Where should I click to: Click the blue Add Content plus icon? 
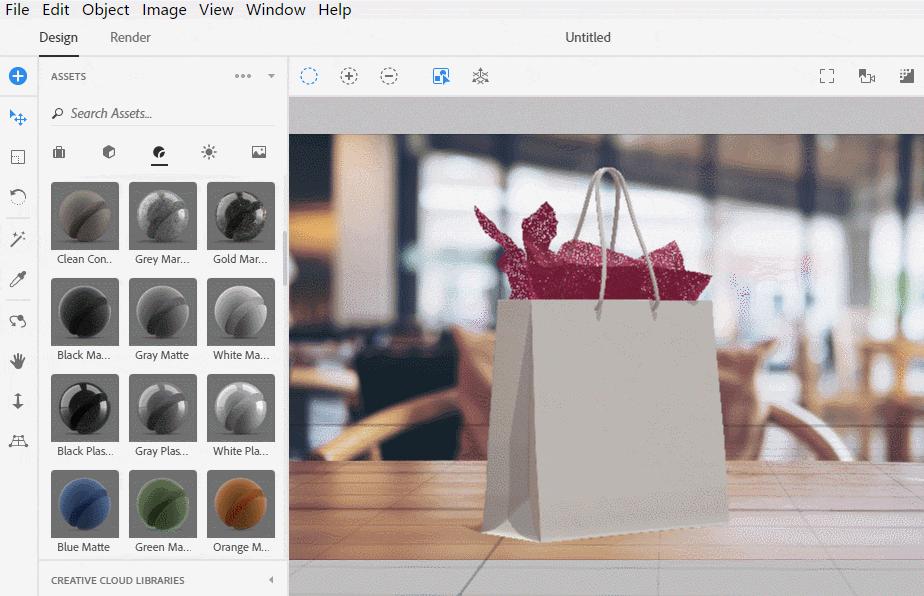[16, 75]
